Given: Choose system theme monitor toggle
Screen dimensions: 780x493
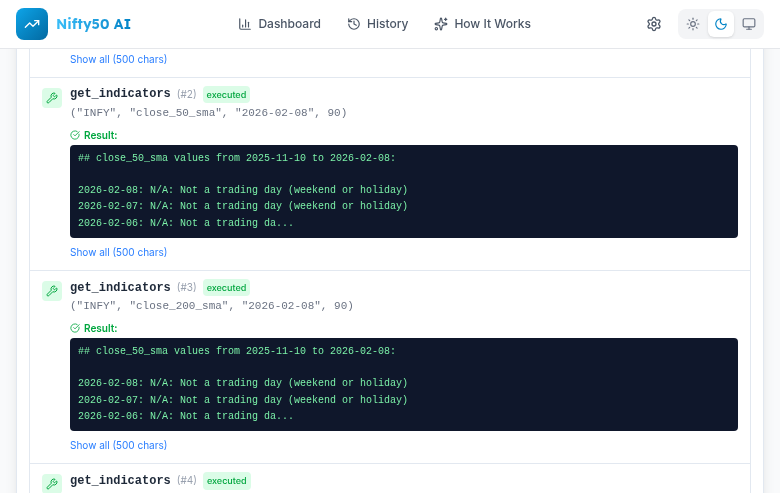Looking at the screenshot, I should (x=749, y=24).
